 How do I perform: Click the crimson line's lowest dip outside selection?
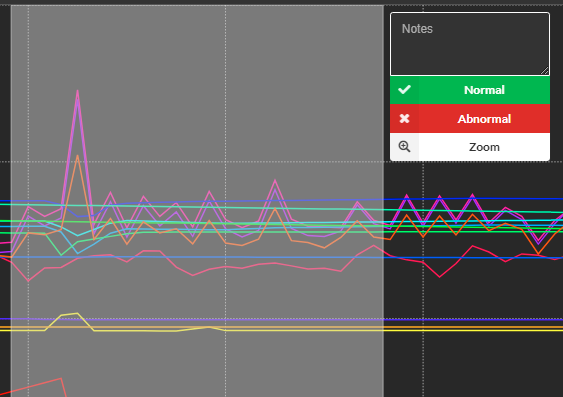tap(439, 276)
